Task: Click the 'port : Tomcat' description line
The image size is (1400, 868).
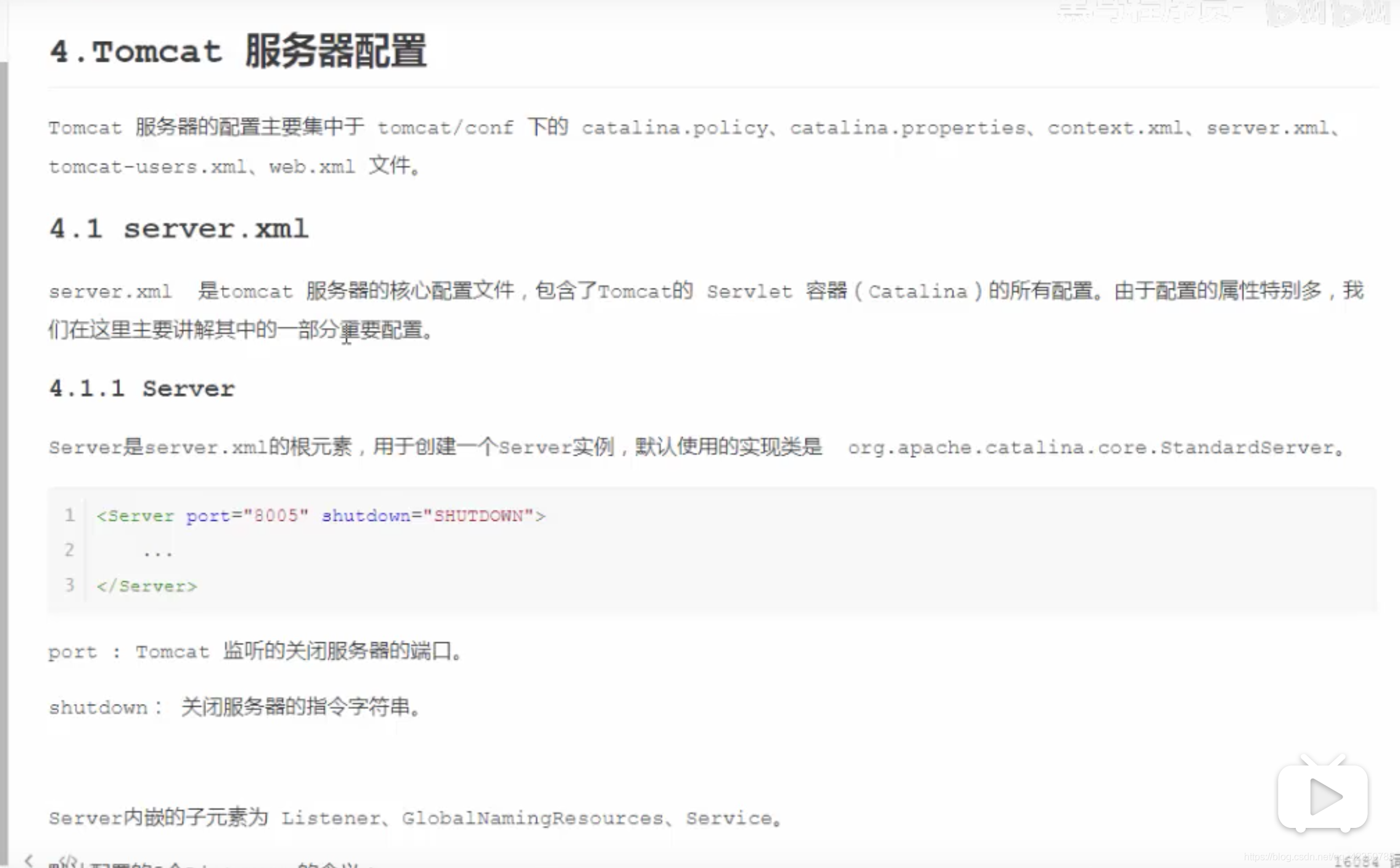Action: [255, 651]
